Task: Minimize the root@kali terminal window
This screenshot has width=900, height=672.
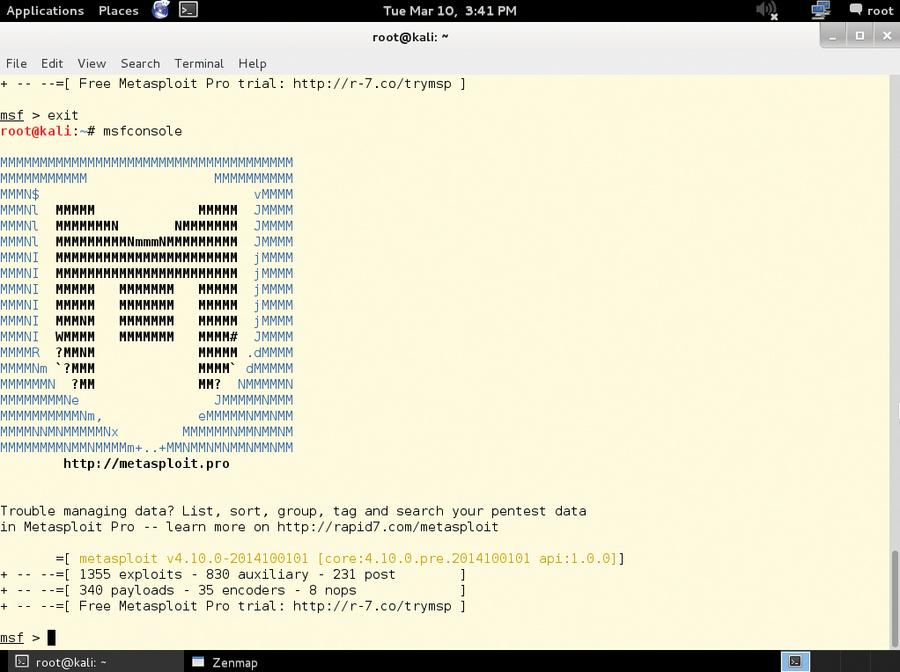Action: pos(833,36)
